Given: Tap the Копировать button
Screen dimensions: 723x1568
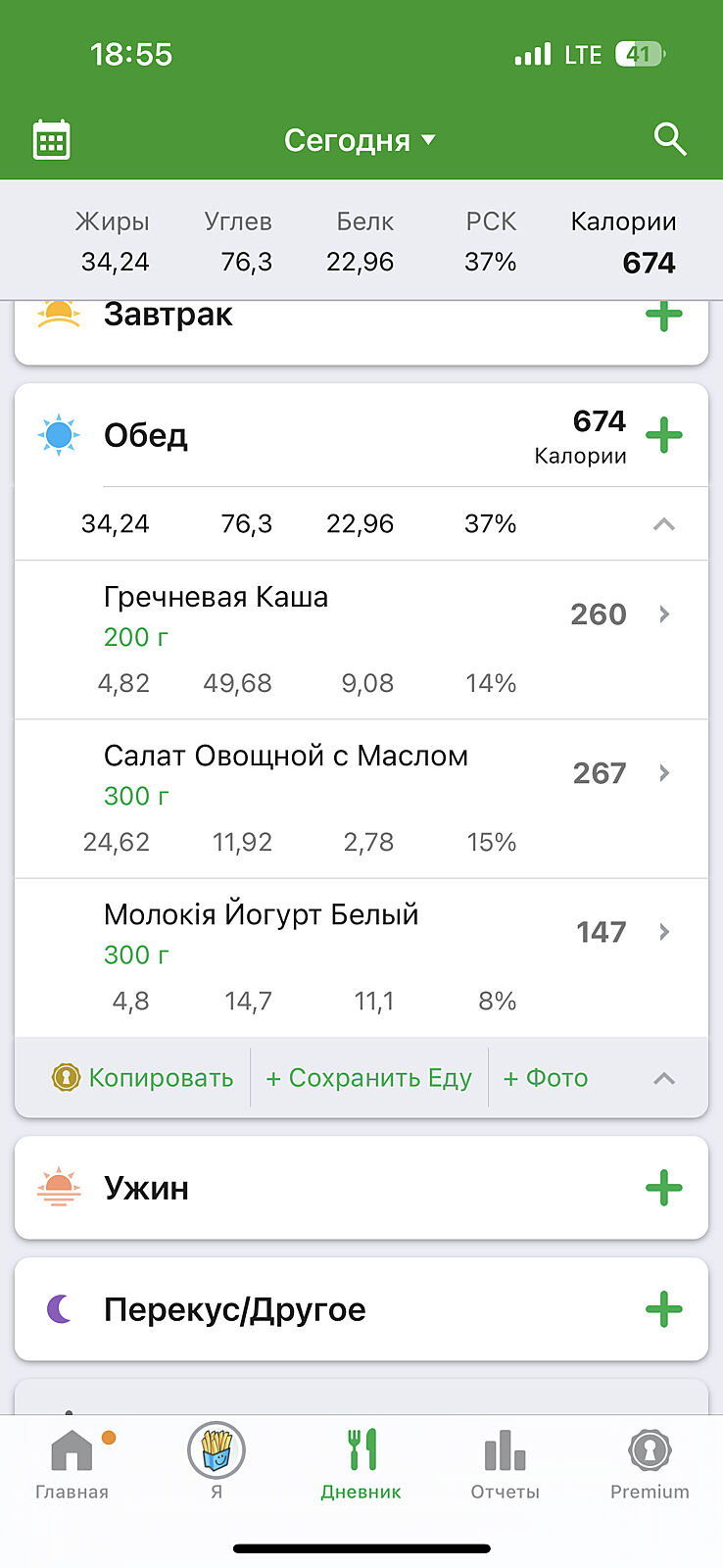Looking at the screenshot, I should (x=143, y=1078).
